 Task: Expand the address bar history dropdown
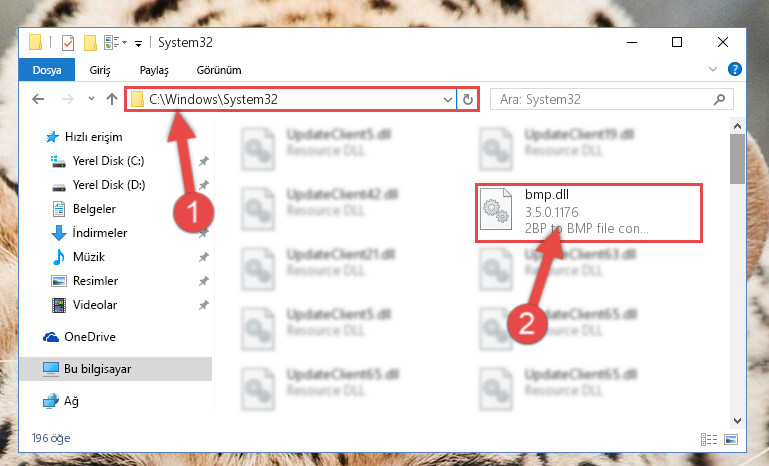tap(448, 100)
